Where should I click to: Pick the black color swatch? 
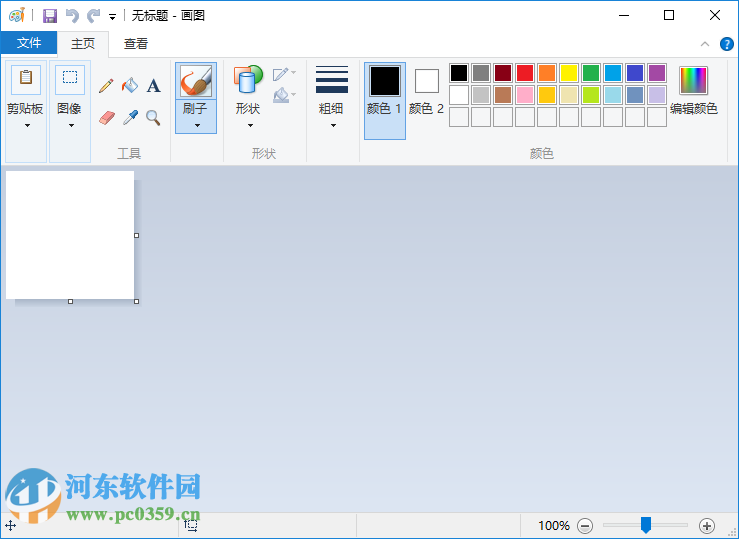[459, 73]
